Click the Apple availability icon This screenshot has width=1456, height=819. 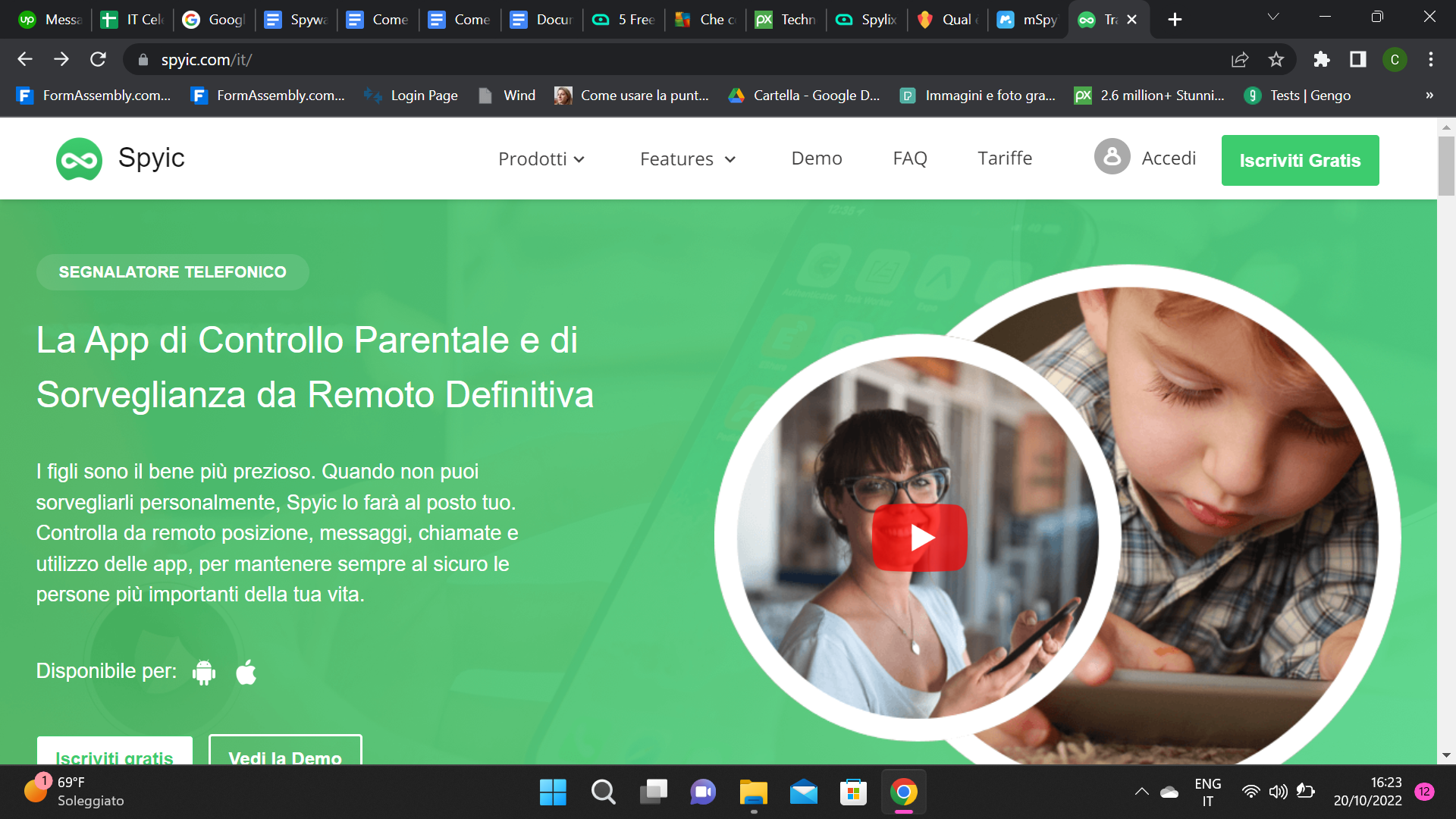pyautogui.click(x=246, y=672)
